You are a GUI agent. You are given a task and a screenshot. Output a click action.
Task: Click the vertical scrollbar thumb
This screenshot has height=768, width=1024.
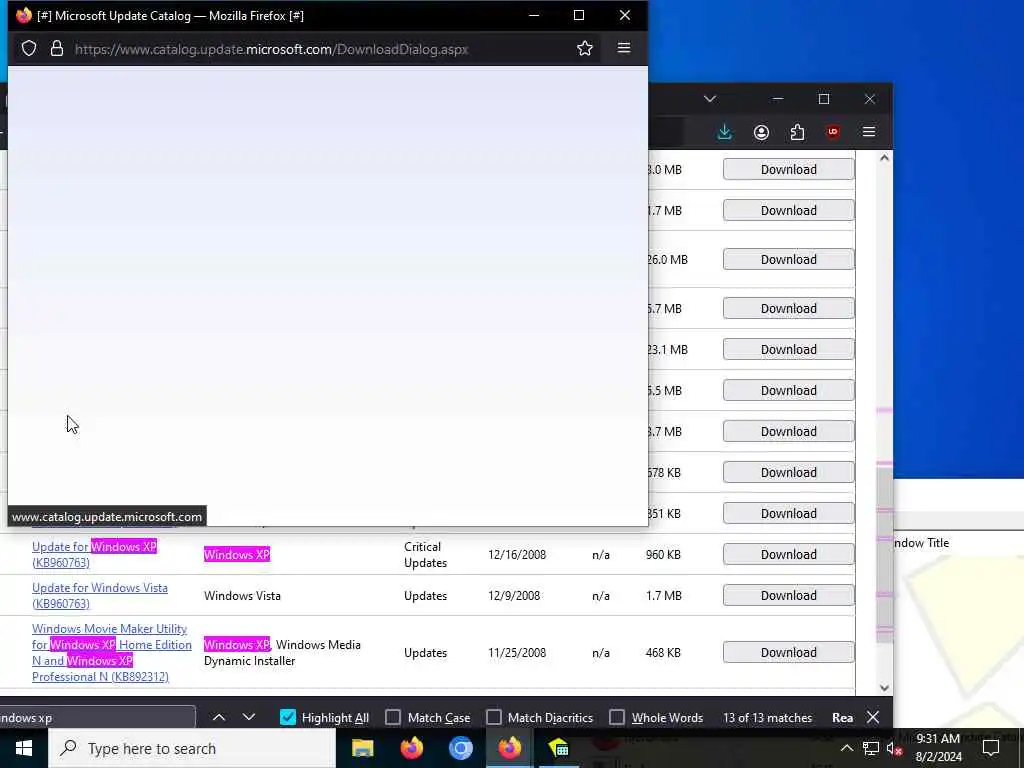[884, 554]
